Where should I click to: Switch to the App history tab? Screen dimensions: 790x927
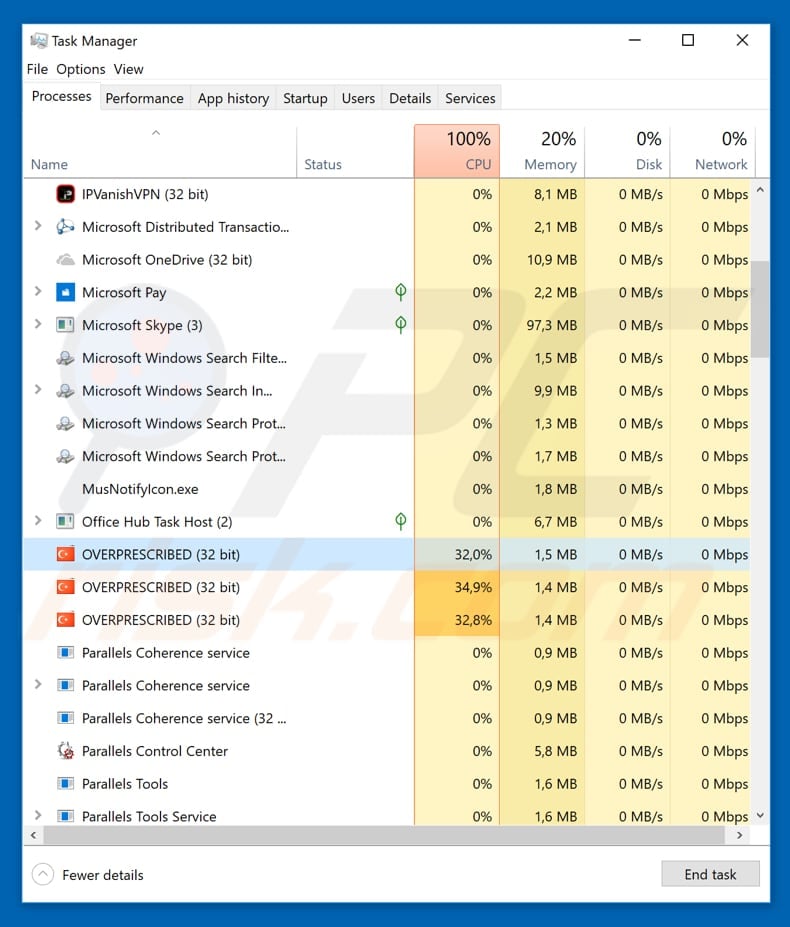tap(233, 98)
